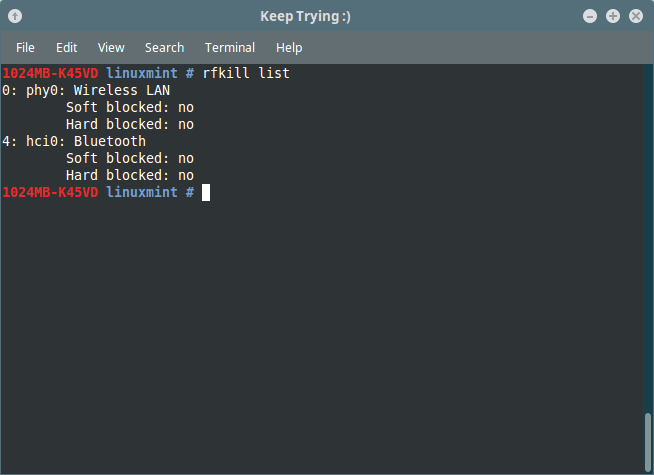
Task: Click the up-arrow icon in the title bar
Action: (15, 16)
